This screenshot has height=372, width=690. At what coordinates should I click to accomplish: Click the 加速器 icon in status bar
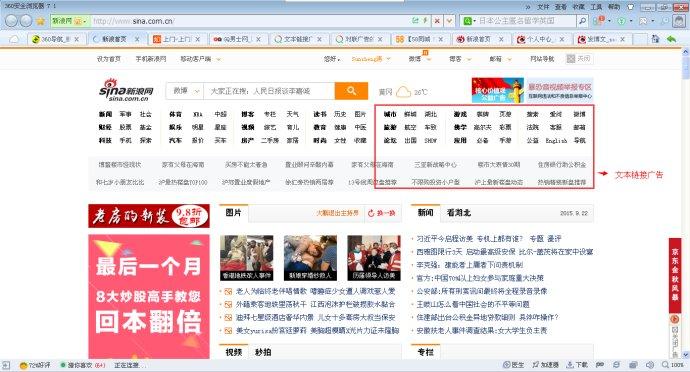(545, 365)
